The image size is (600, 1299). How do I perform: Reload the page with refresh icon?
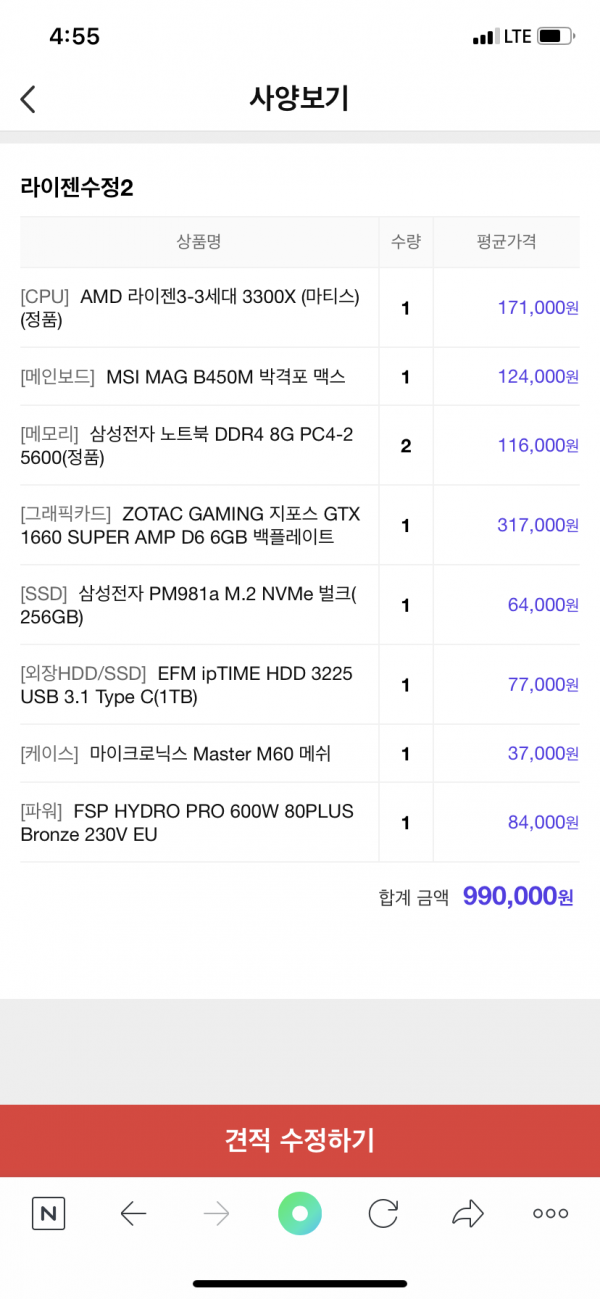pyautogui.click(x=383, y=1214)
